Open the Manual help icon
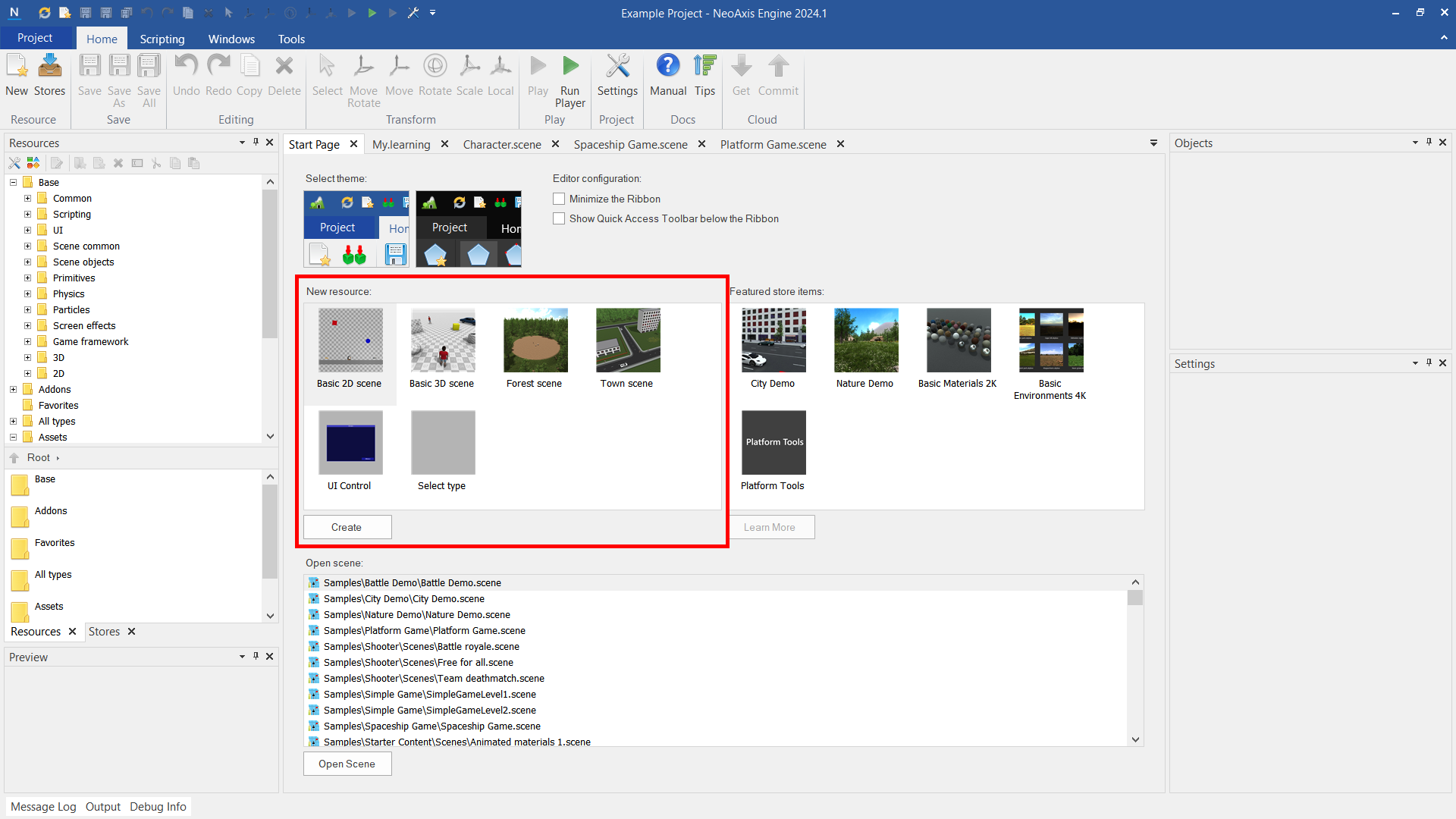 tap(668, 67)
